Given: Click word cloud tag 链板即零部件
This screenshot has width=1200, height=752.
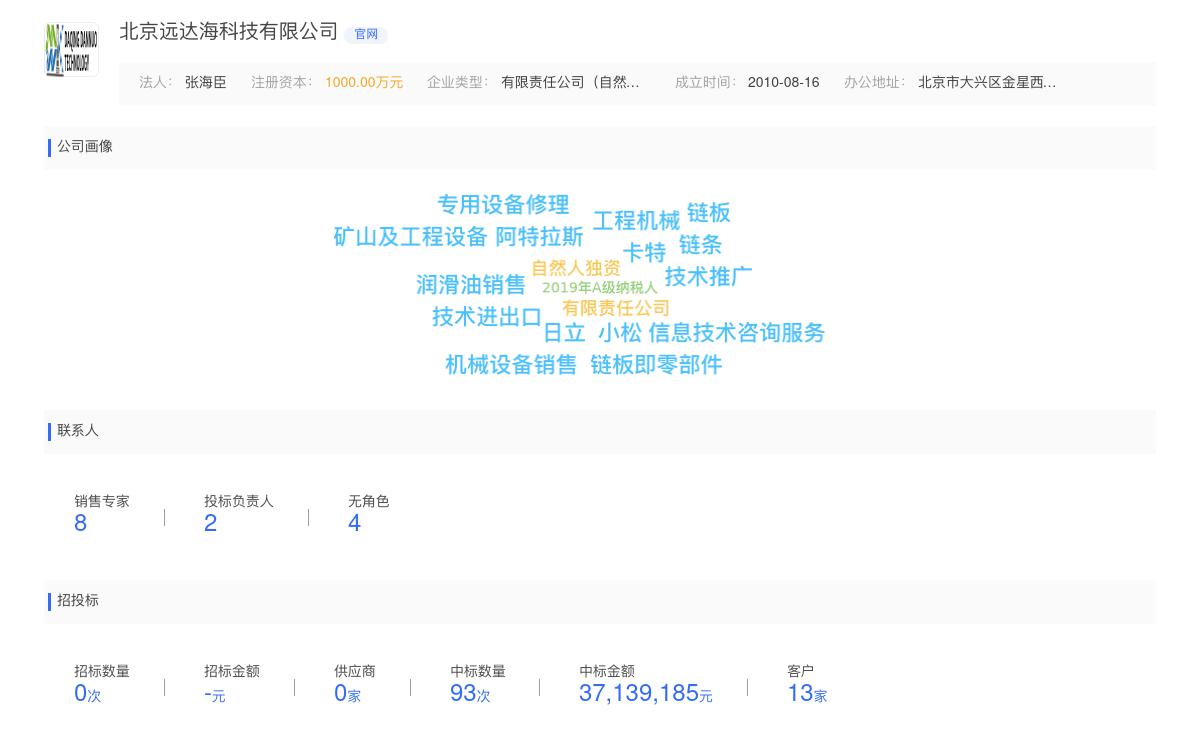Looking at the screenshot, I should pyautogui.click(x=656, y=365).
